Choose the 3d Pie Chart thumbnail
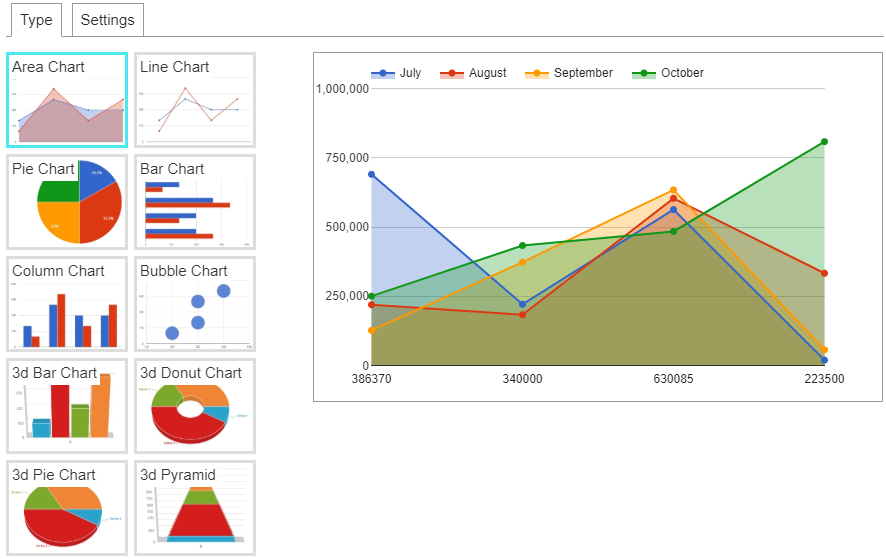 tap(67, 508)
